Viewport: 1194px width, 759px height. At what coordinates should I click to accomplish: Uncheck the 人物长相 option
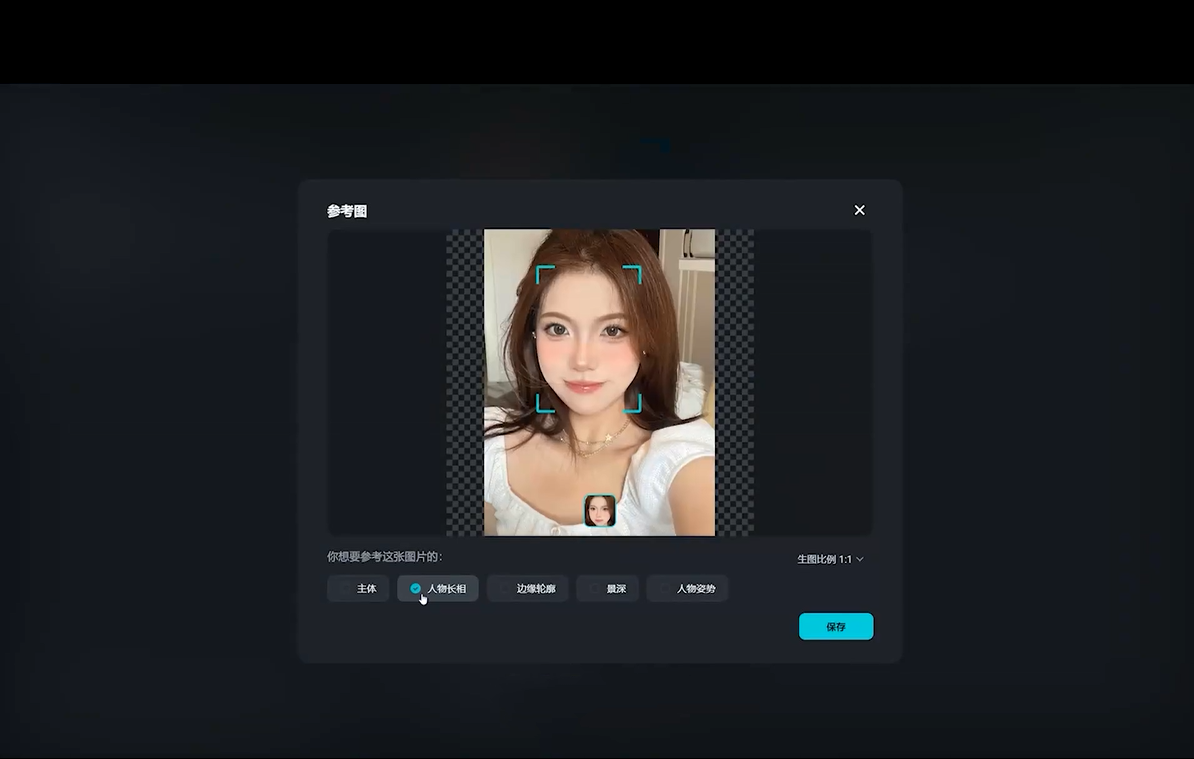438,589
